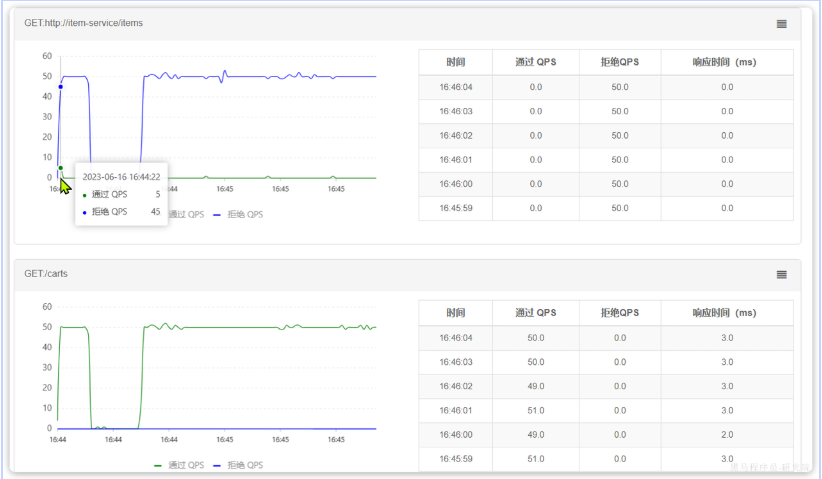Toggle the 通过 QPS legend in the carts chart

tap(183, 465)
